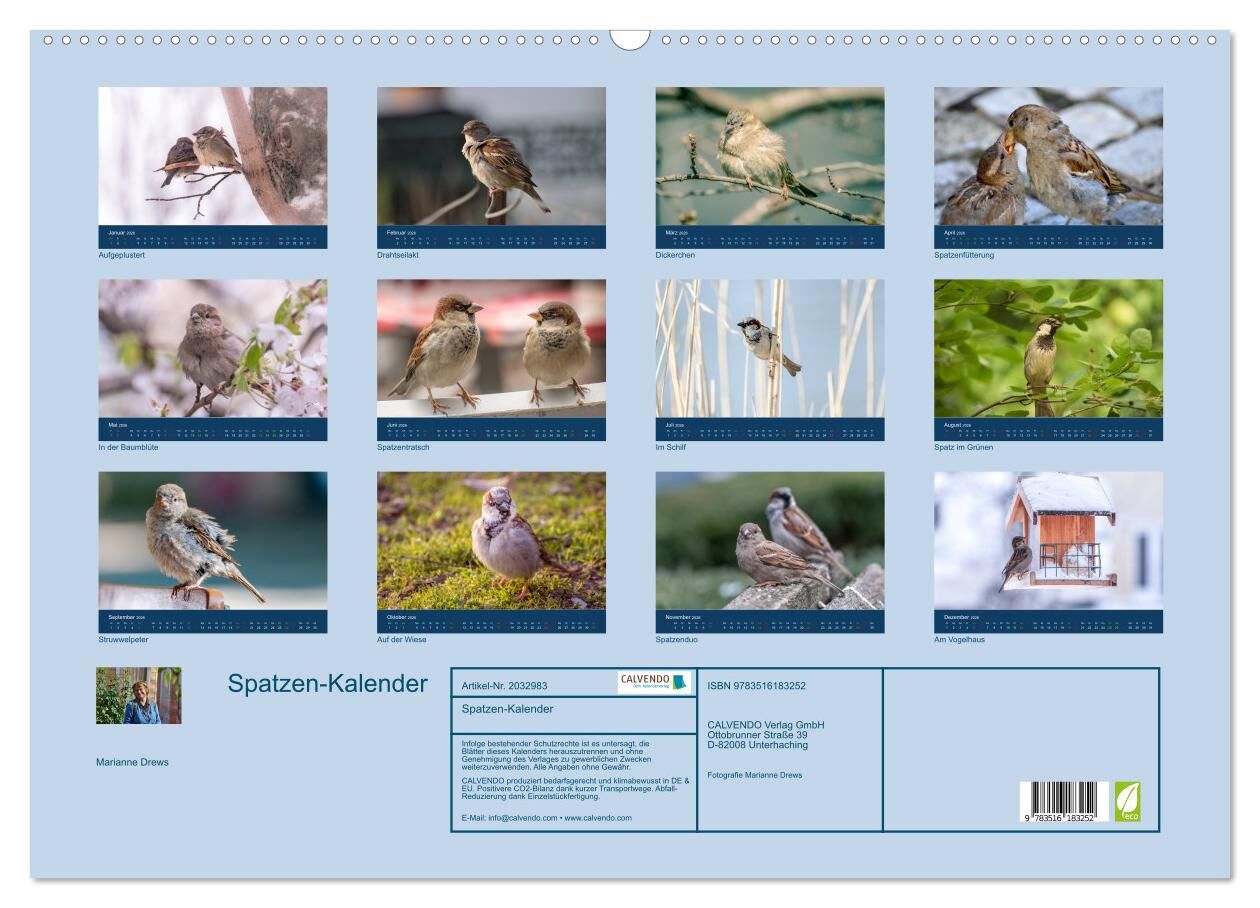This screenshot has width=1260, height=908.
Task: Click the www.calvendo.com email and website line
Action: tap(547, 818)
